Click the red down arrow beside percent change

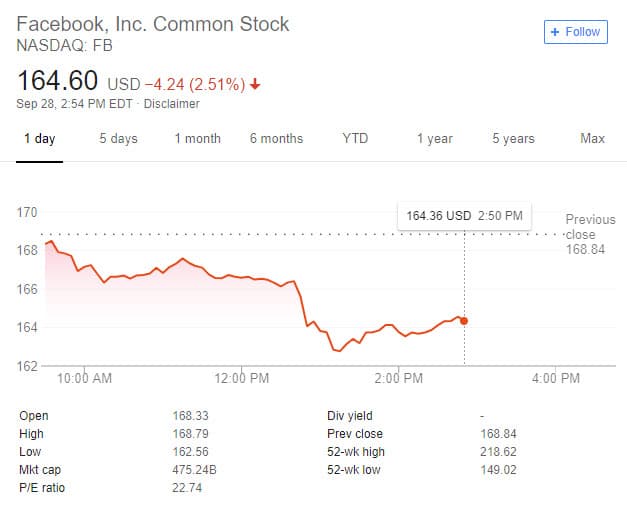pyautogui.click(x=255, y=85)
